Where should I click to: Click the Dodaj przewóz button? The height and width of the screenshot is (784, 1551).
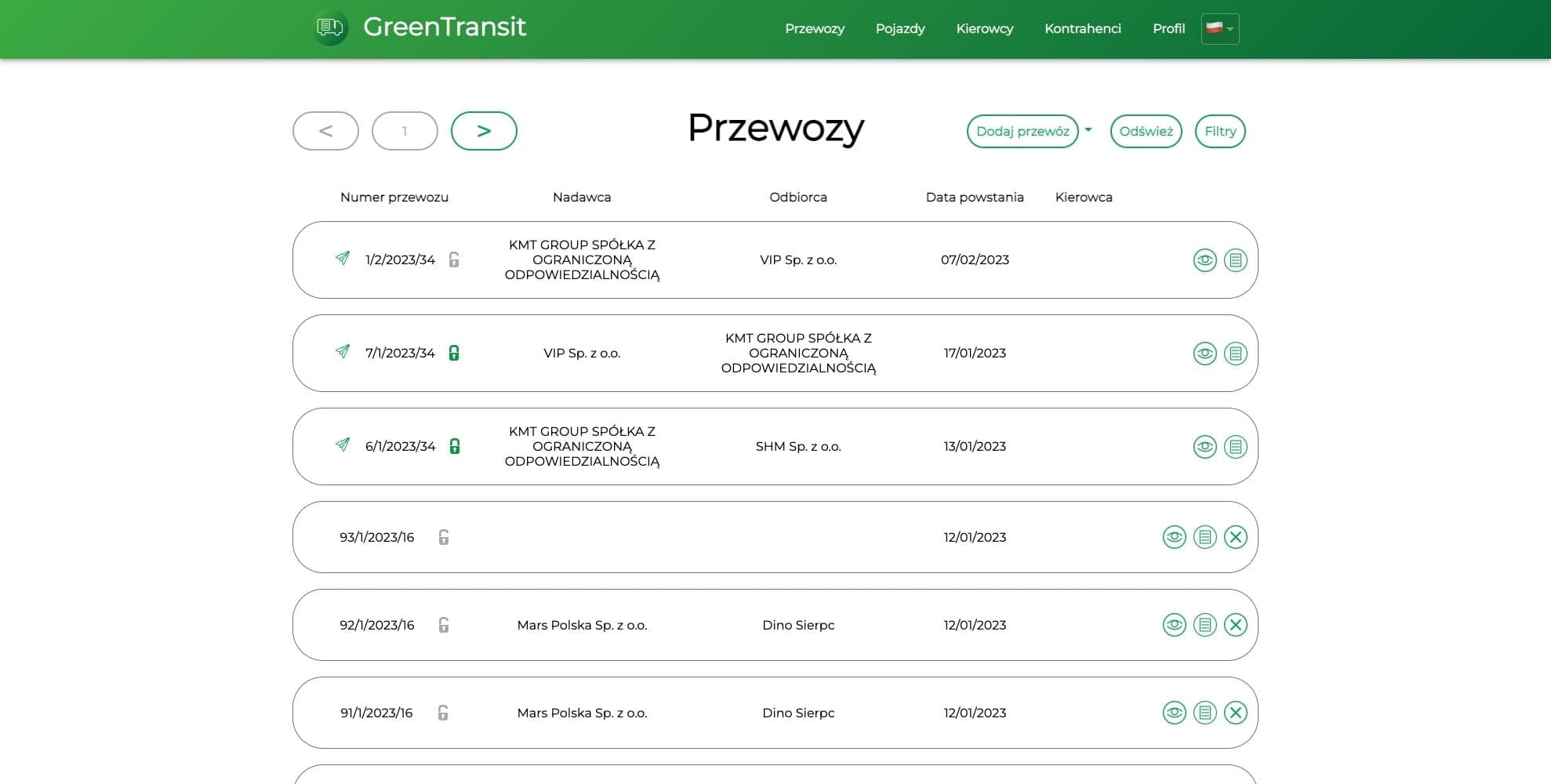point(1022,131)
